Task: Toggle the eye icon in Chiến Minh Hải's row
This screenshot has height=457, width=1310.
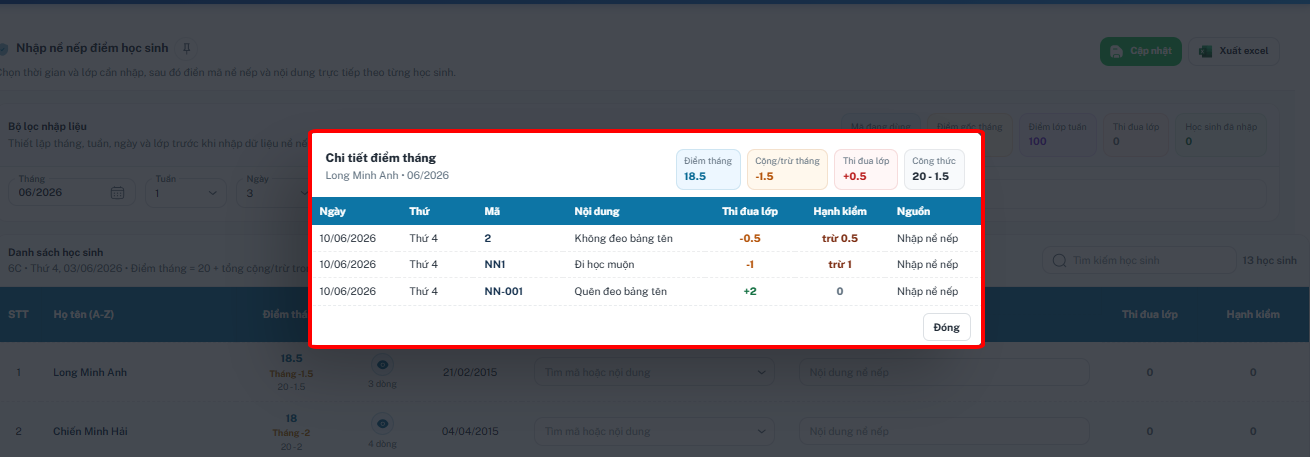Action: click(x=383, y=424)
